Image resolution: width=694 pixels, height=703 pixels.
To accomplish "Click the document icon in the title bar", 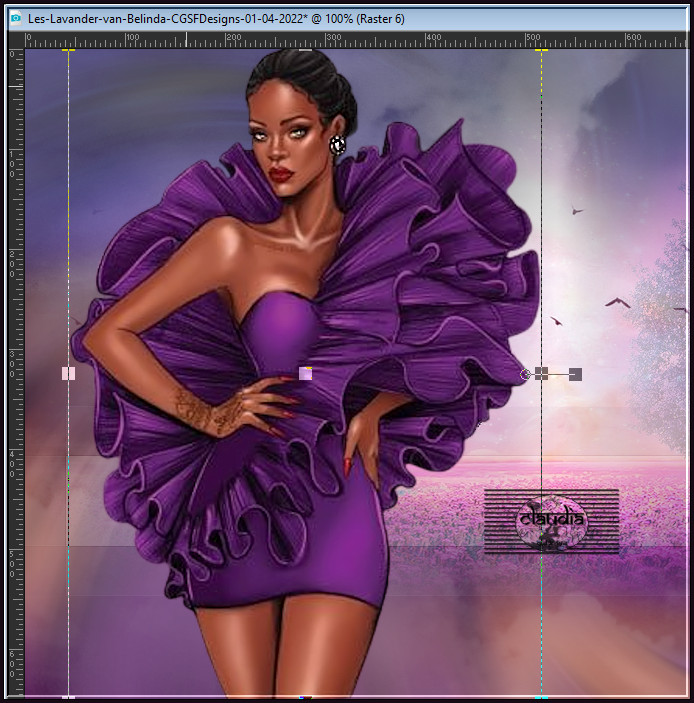I will point(16,18).
